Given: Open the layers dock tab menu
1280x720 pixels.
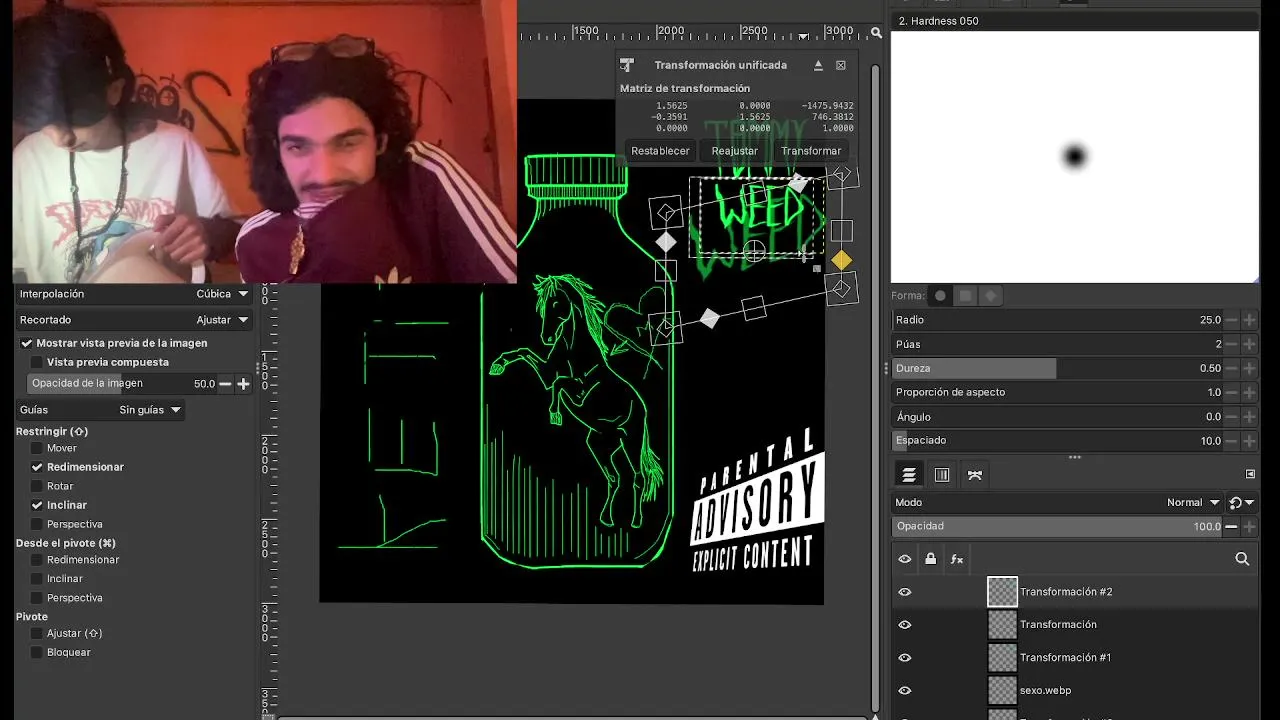Looking at the screenshot, I should (1250, 474).
